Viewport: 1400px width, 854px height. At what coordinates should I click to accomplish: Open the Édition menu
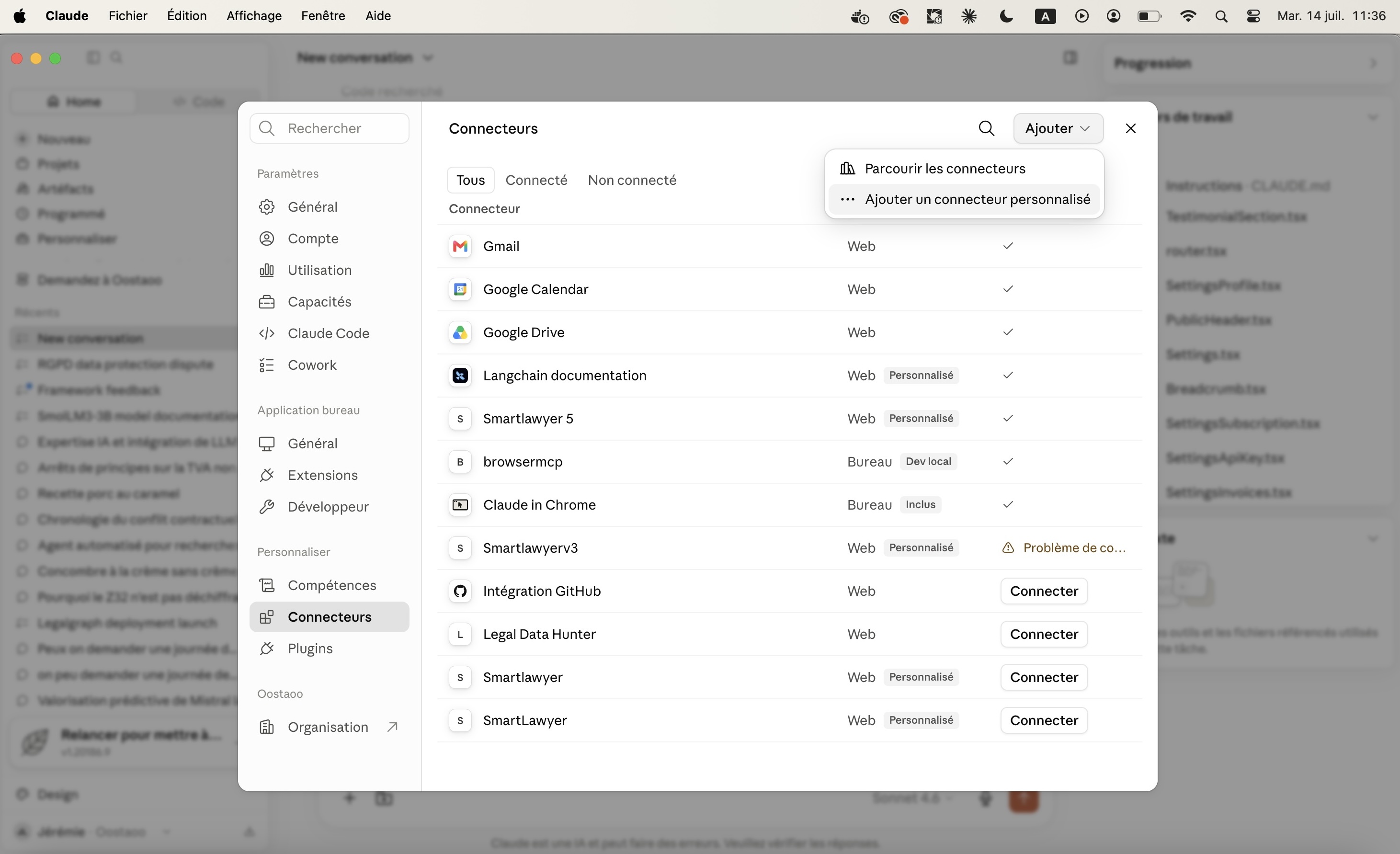coord(187,16)
